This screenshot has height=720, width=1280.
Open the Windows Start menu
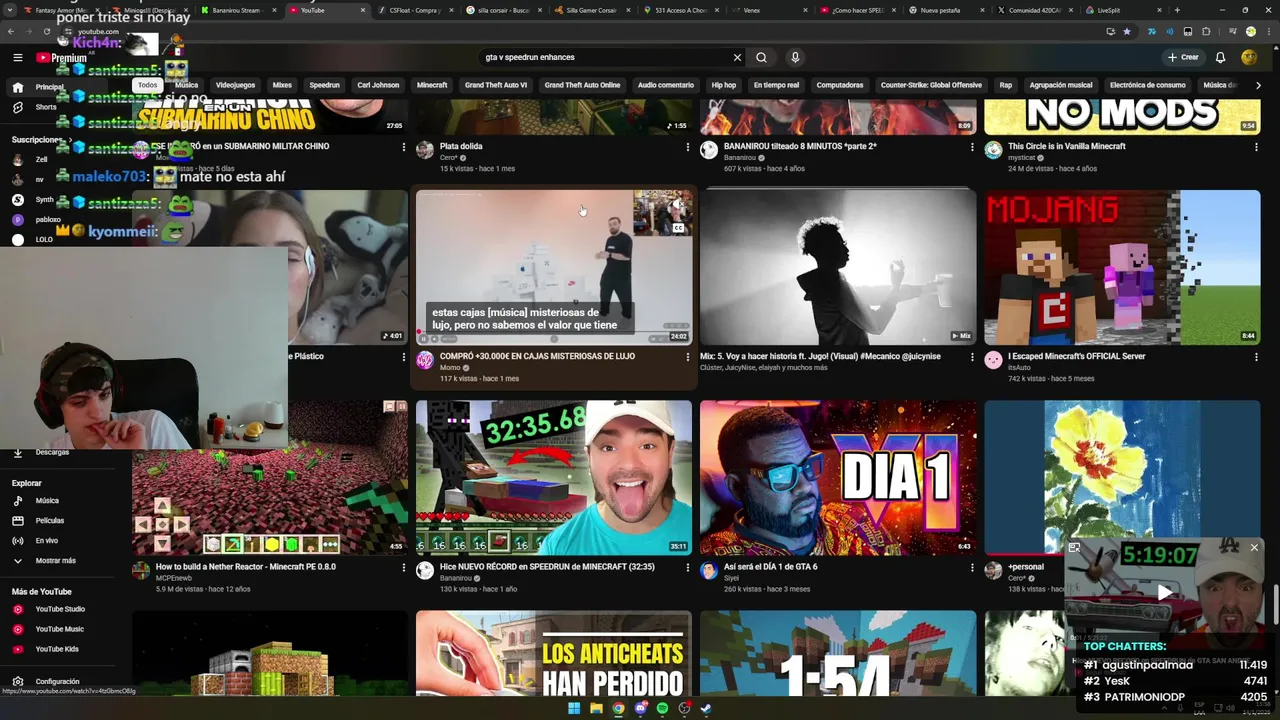pos(574,709)
